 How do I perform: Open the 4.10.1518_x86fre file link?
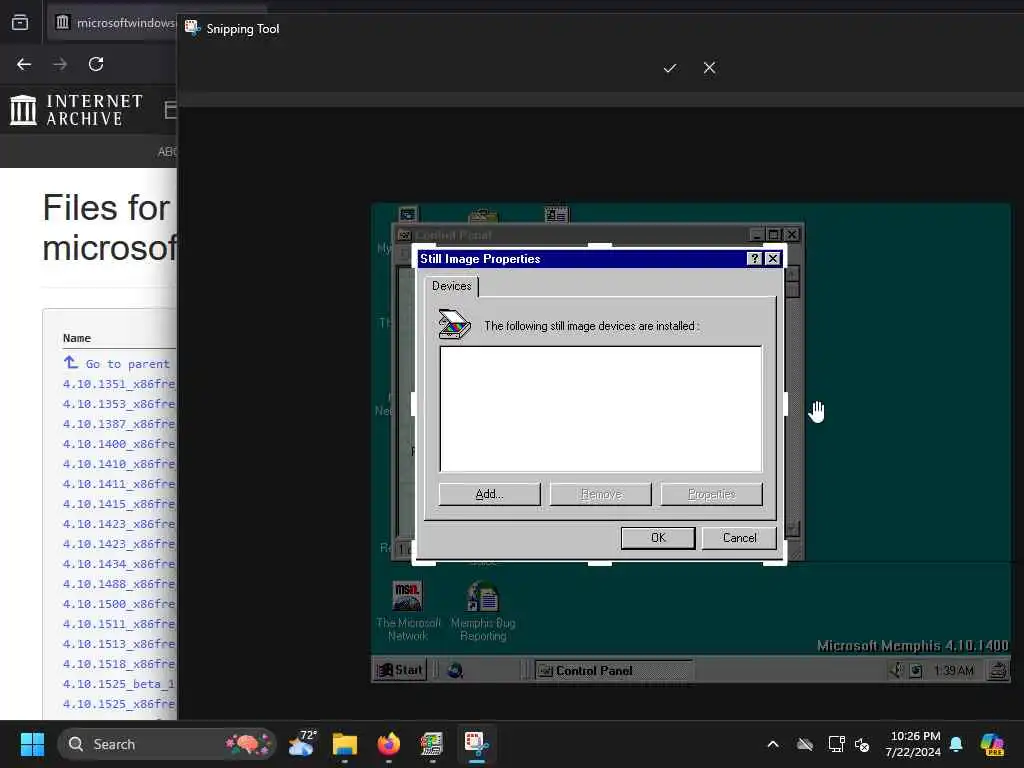tap(120, 664)
